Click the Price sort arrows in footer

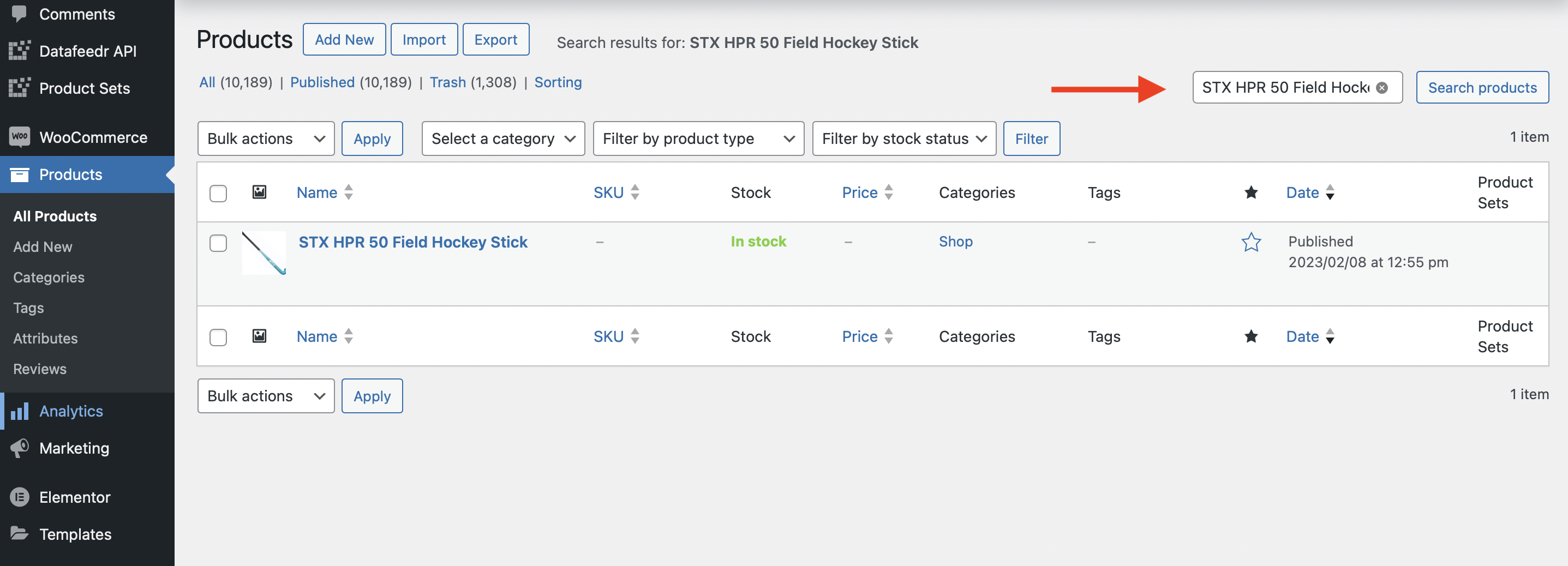[889, 336]
